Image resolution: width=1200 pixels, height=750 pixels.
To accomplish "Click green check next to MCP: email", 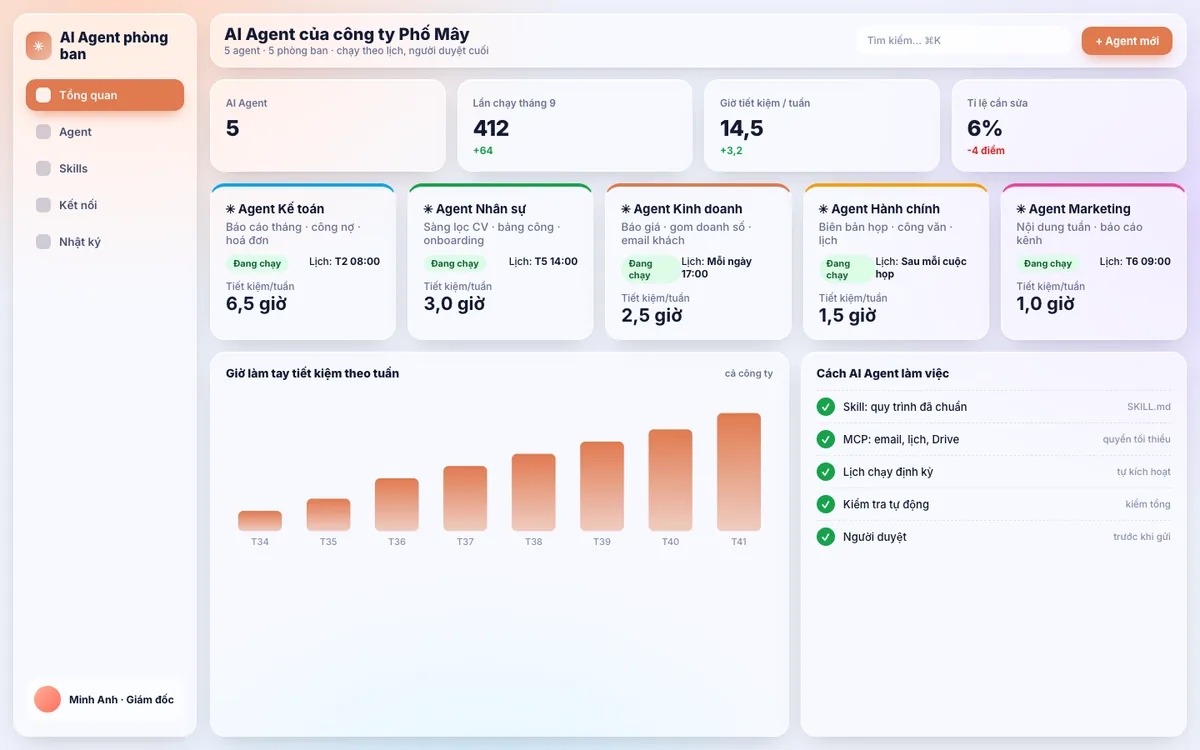I will point(826,439).
